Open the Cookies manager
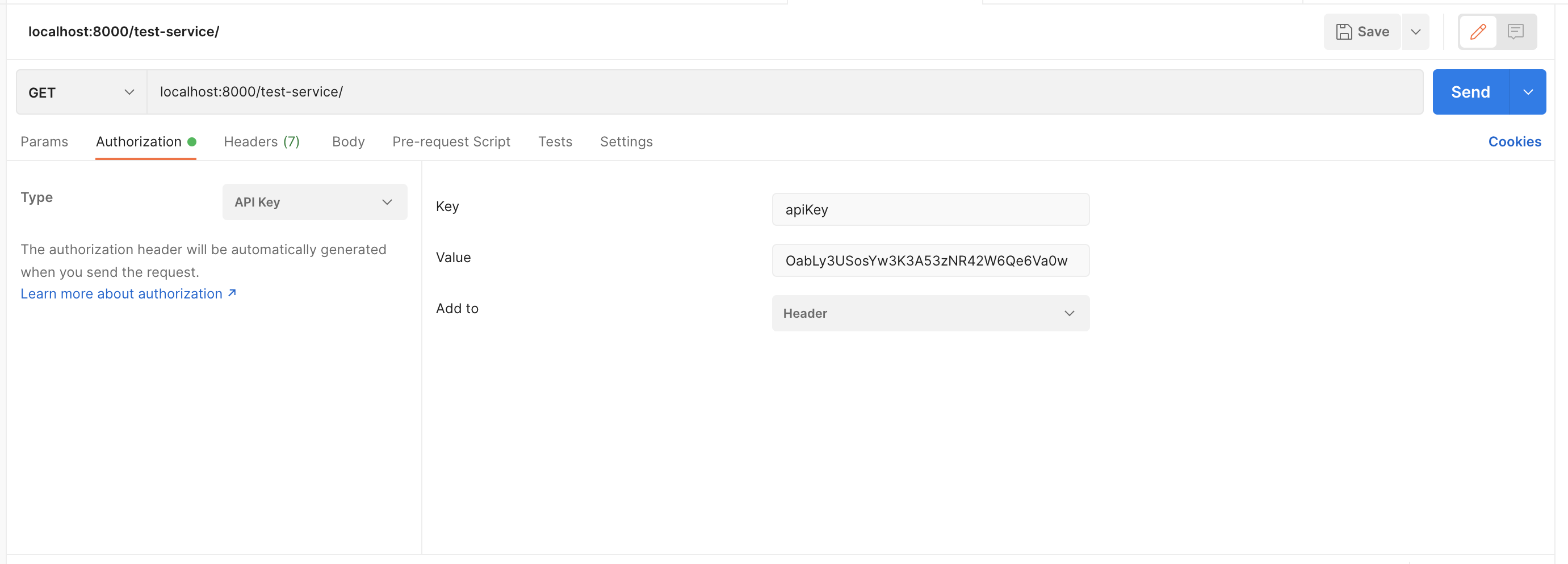 tap(1515, 142)
